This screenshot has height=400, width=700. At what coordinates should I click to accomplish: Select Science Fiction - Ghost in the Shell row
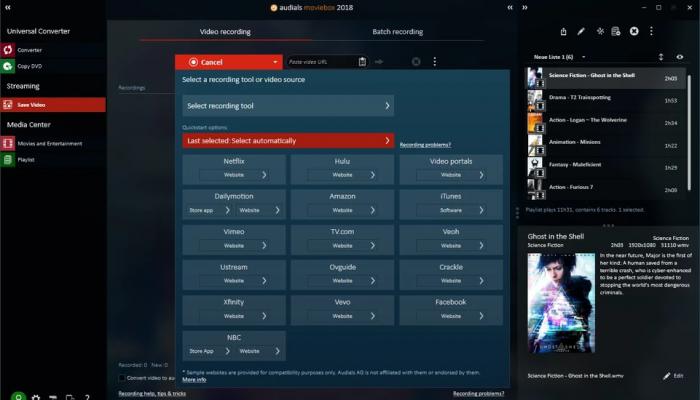pyautogui.click(x=606, y=78)
